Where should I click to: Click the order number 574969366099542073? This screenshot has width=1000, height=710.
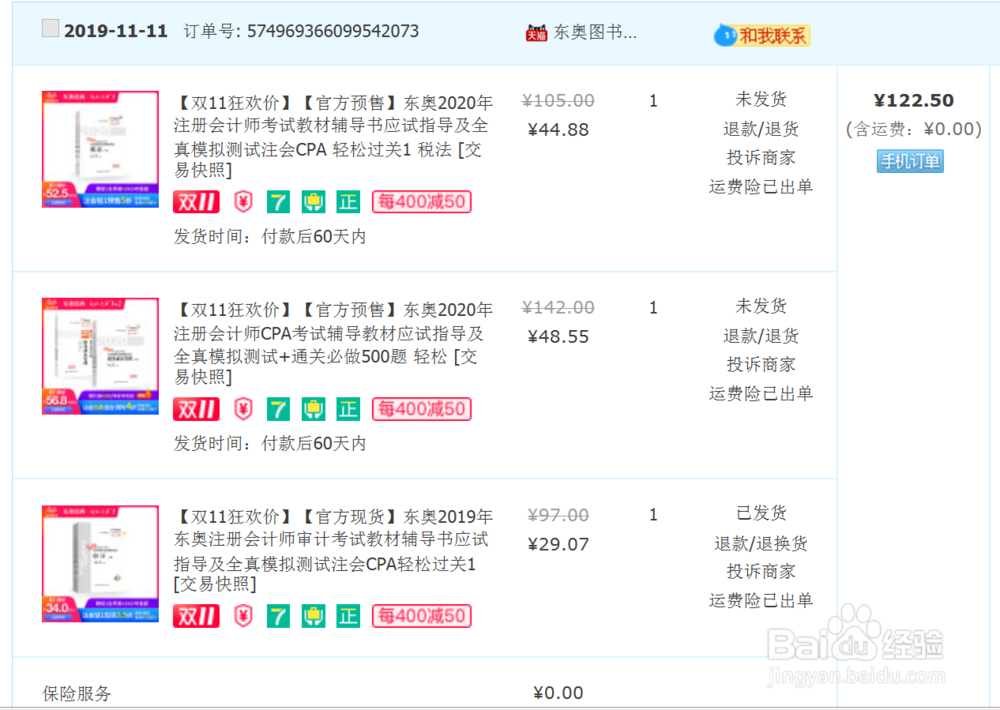(x=333, y=31)
